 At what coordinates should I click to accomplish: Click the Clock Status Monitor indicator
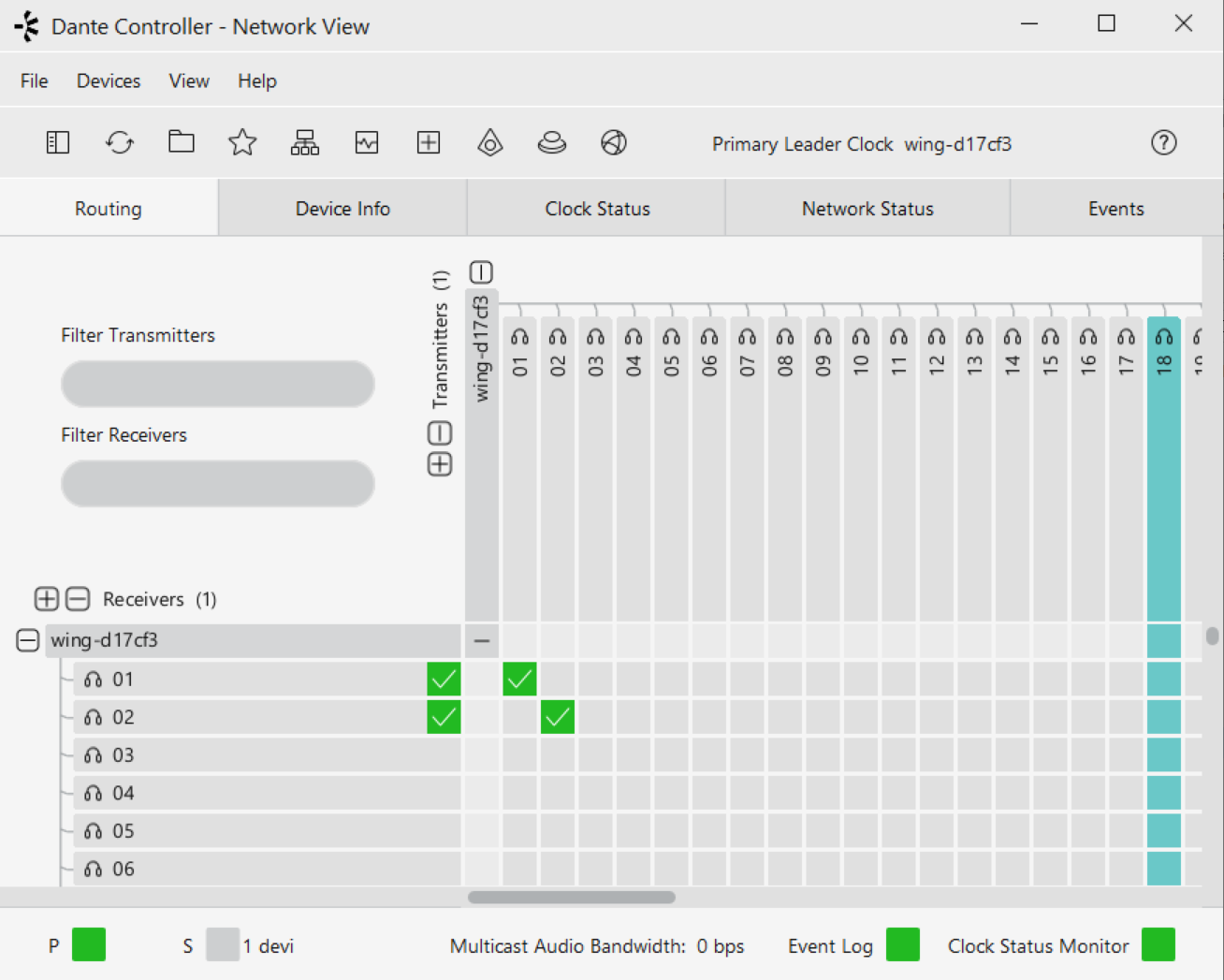tap(1158, 945)
